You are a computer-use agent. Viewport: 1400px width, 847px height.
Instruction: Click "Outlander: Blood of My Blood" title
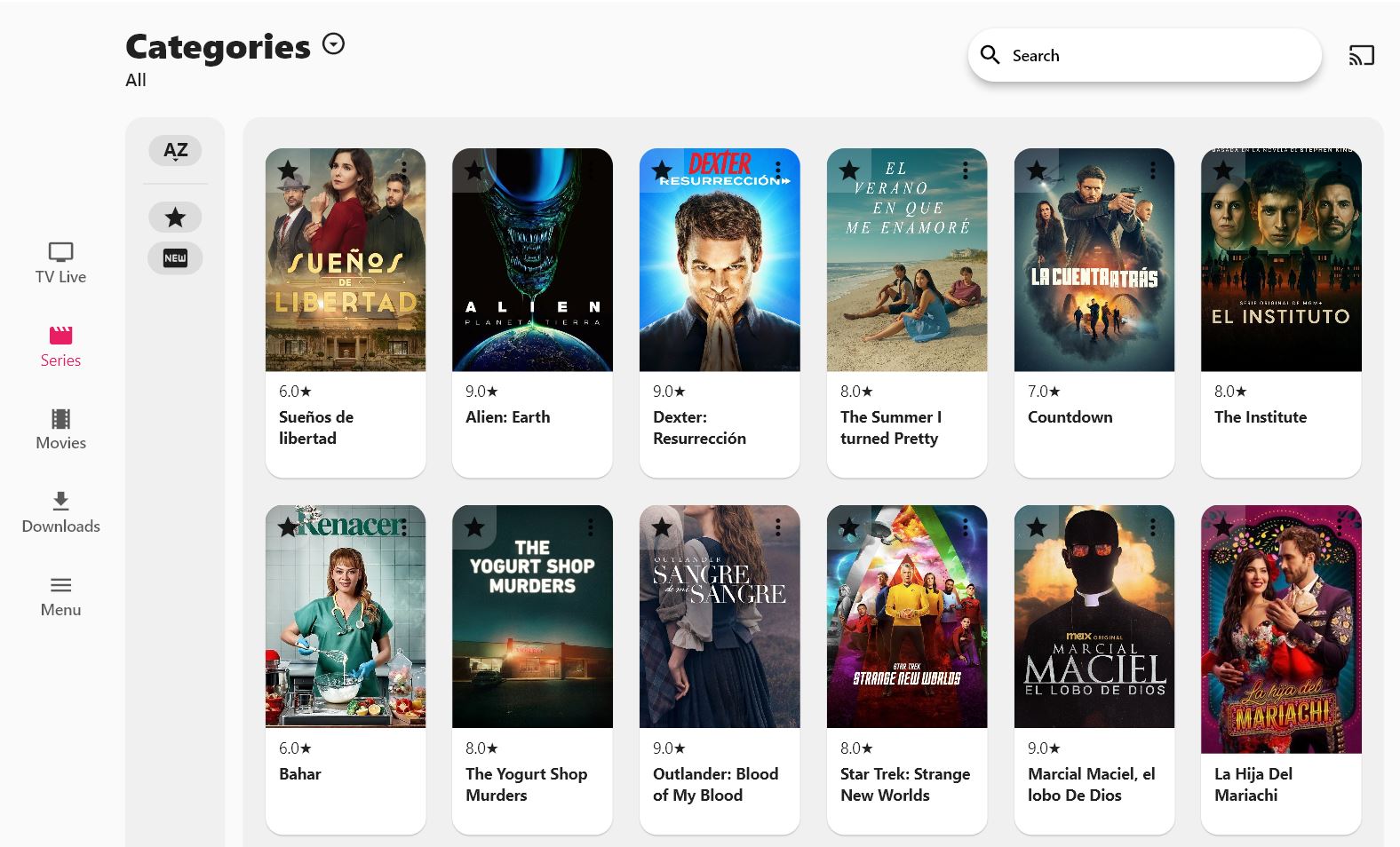point(715,784)
